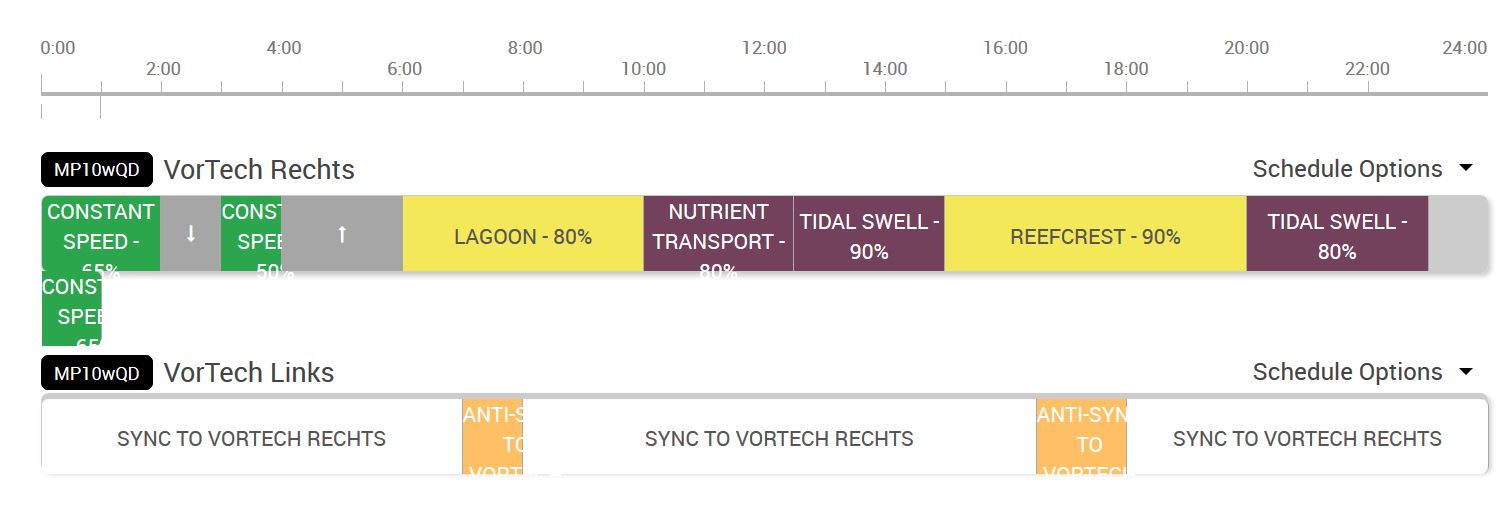Select the second orange Anti-Sync block near 17:00
The width and height of the screenshot is (1497, 518).
(1081, 439)
